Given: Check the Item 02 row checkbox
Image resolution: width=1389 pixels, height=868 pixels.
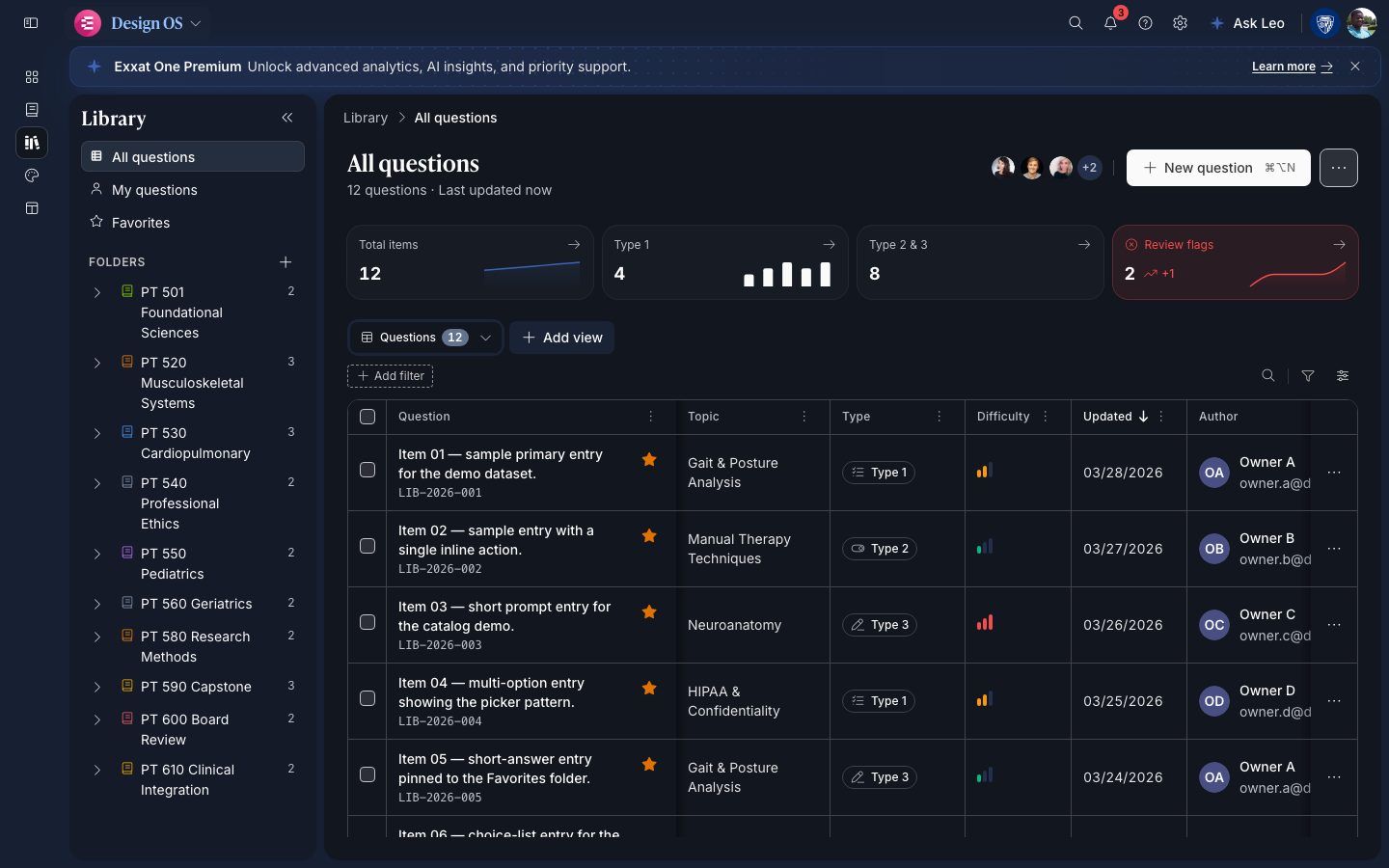Looking at the screenshot, I should point(368,546).
